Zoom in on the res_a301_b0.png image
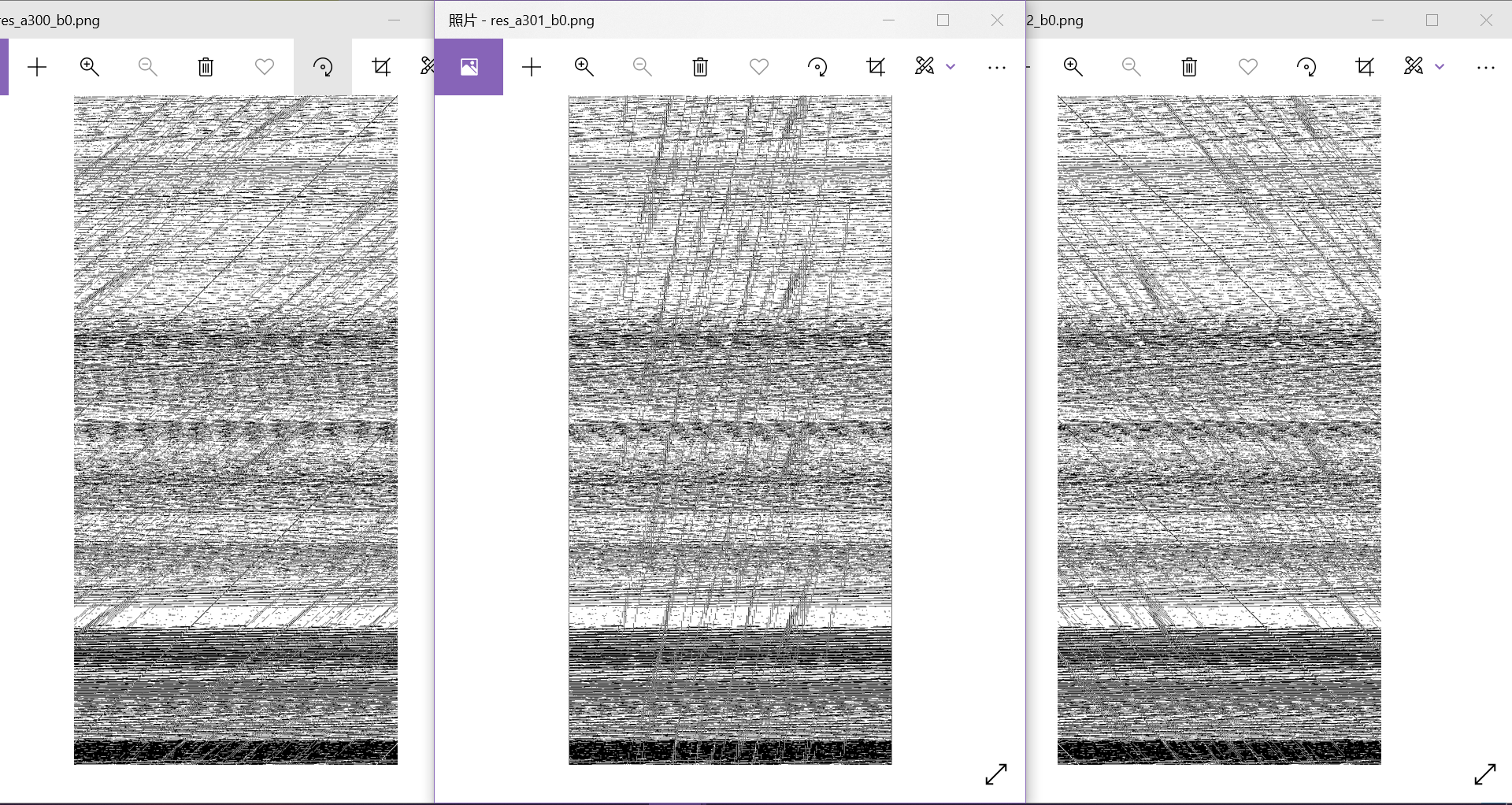 click(584, 67)
